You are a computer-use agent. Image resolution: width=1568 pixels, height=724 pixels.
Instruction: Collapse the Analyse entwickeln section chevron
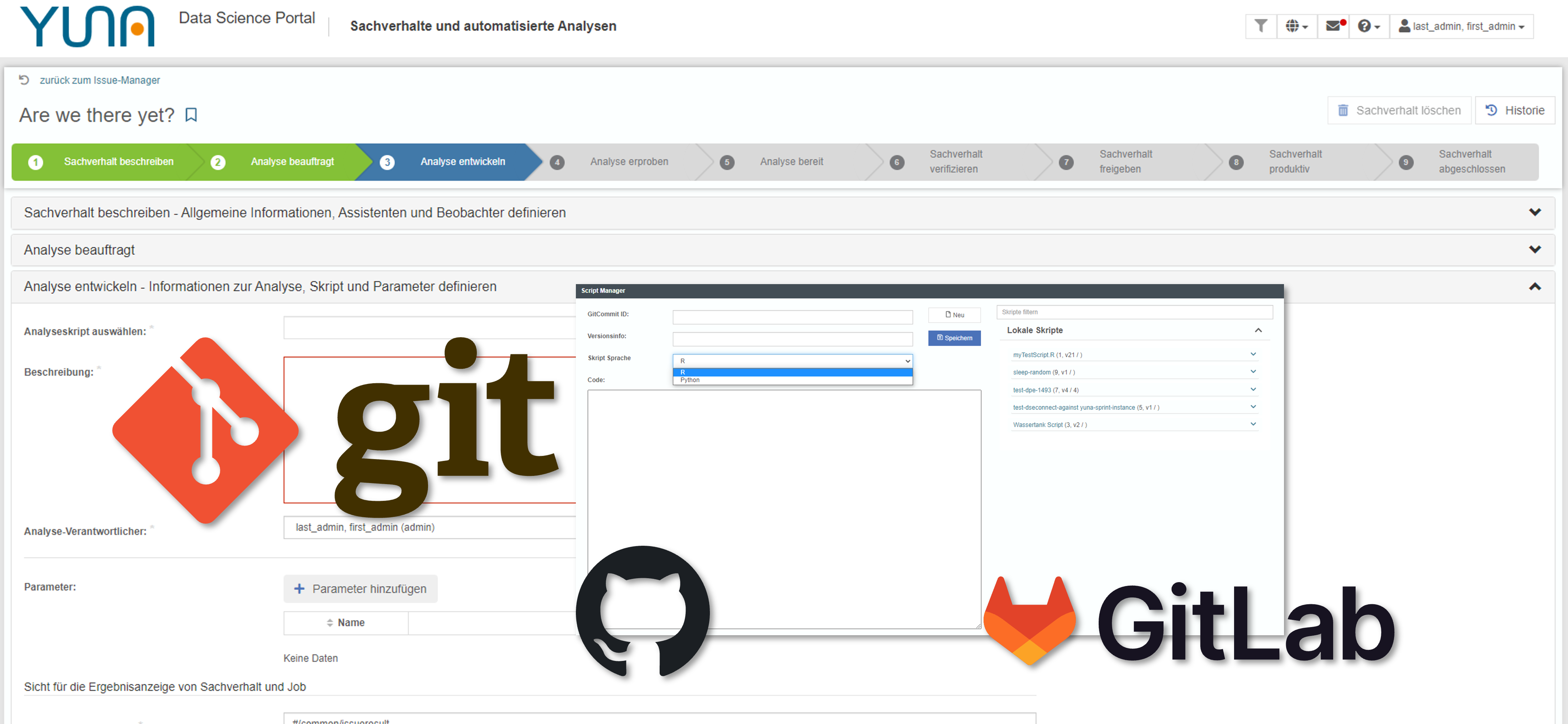[x=1535, y=286]
